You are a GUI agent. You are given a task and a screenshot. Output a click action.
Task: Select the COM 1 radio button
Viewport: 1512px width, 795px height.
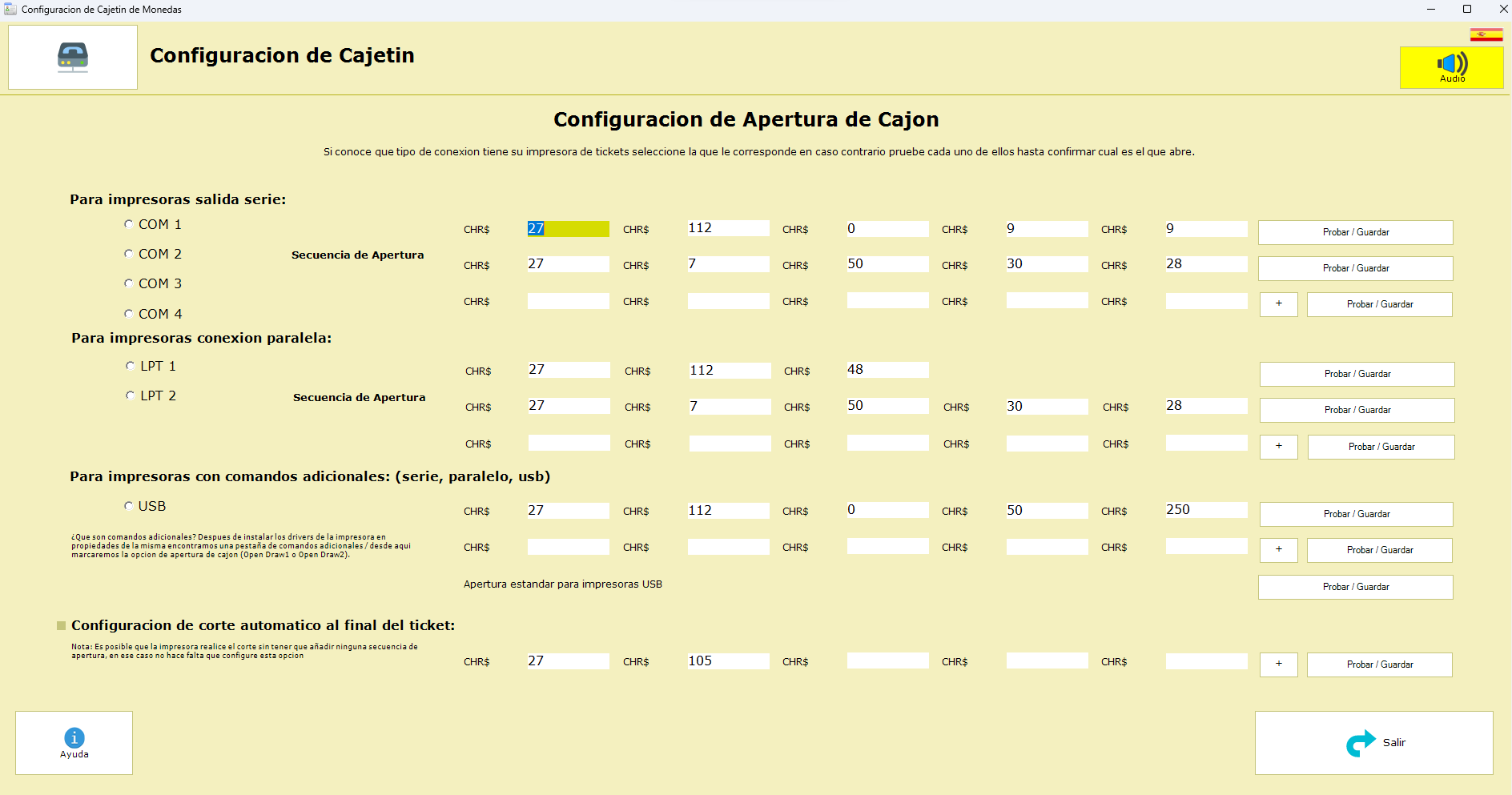point(129,224)
